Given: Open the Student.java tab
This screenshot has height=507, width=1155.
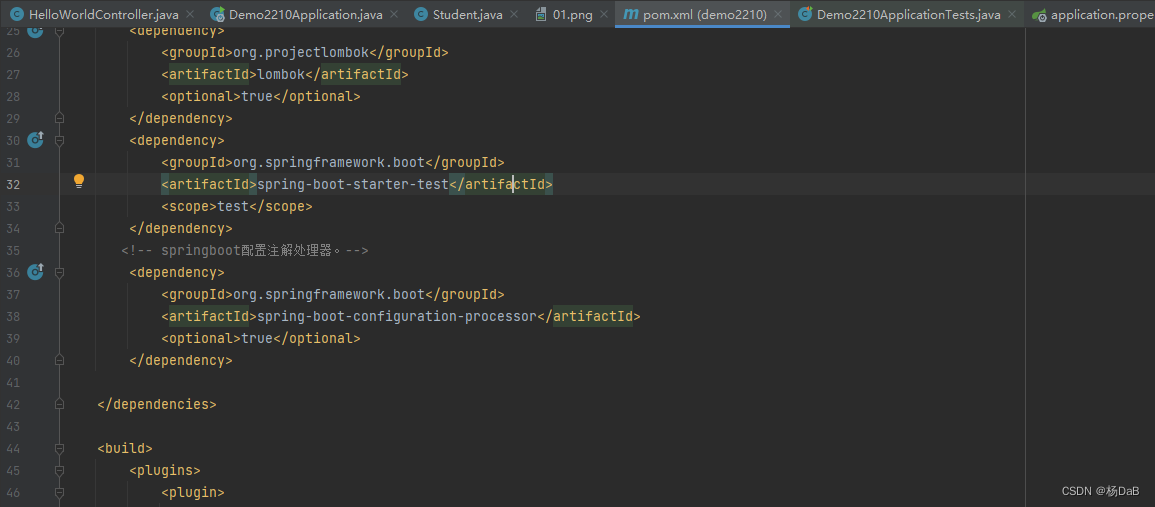Looking at the screenshot, I should pos(467,15).
